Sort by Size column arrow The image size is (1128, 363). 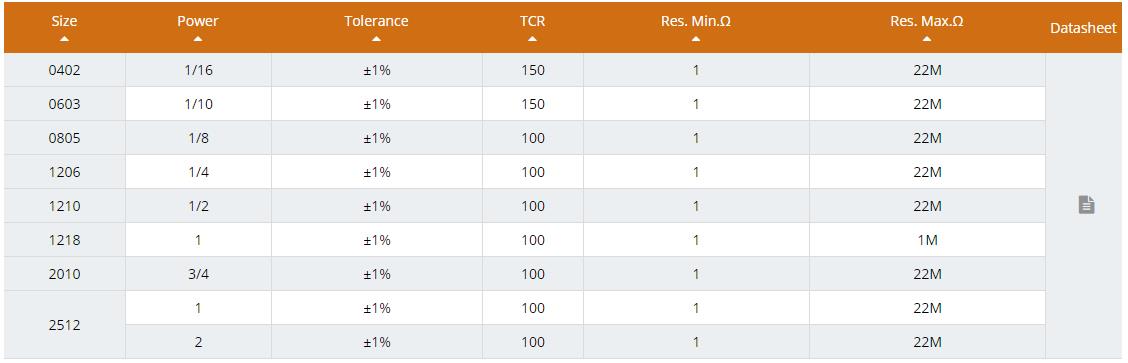[x=65, y=39]
